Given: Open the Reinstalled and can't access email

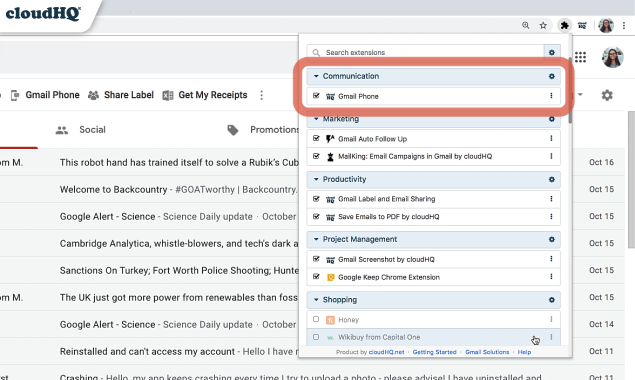Looking at the screenshot, I should pos(179,352).
